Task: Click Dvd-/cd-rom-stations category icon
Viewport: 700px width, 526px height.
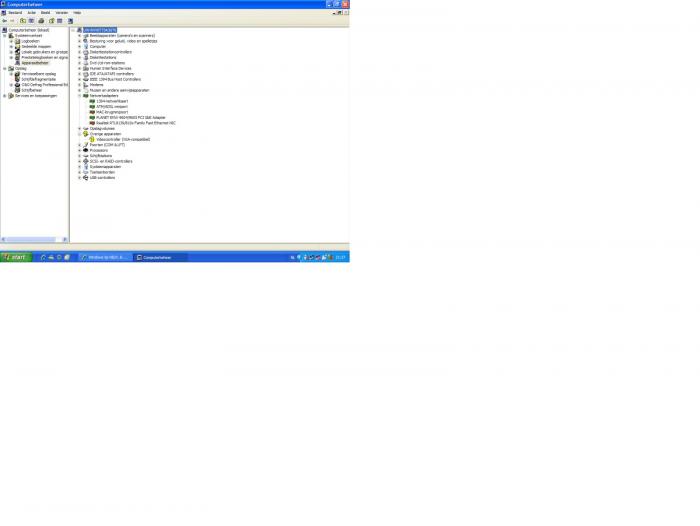Action: [x=86, y=63]
